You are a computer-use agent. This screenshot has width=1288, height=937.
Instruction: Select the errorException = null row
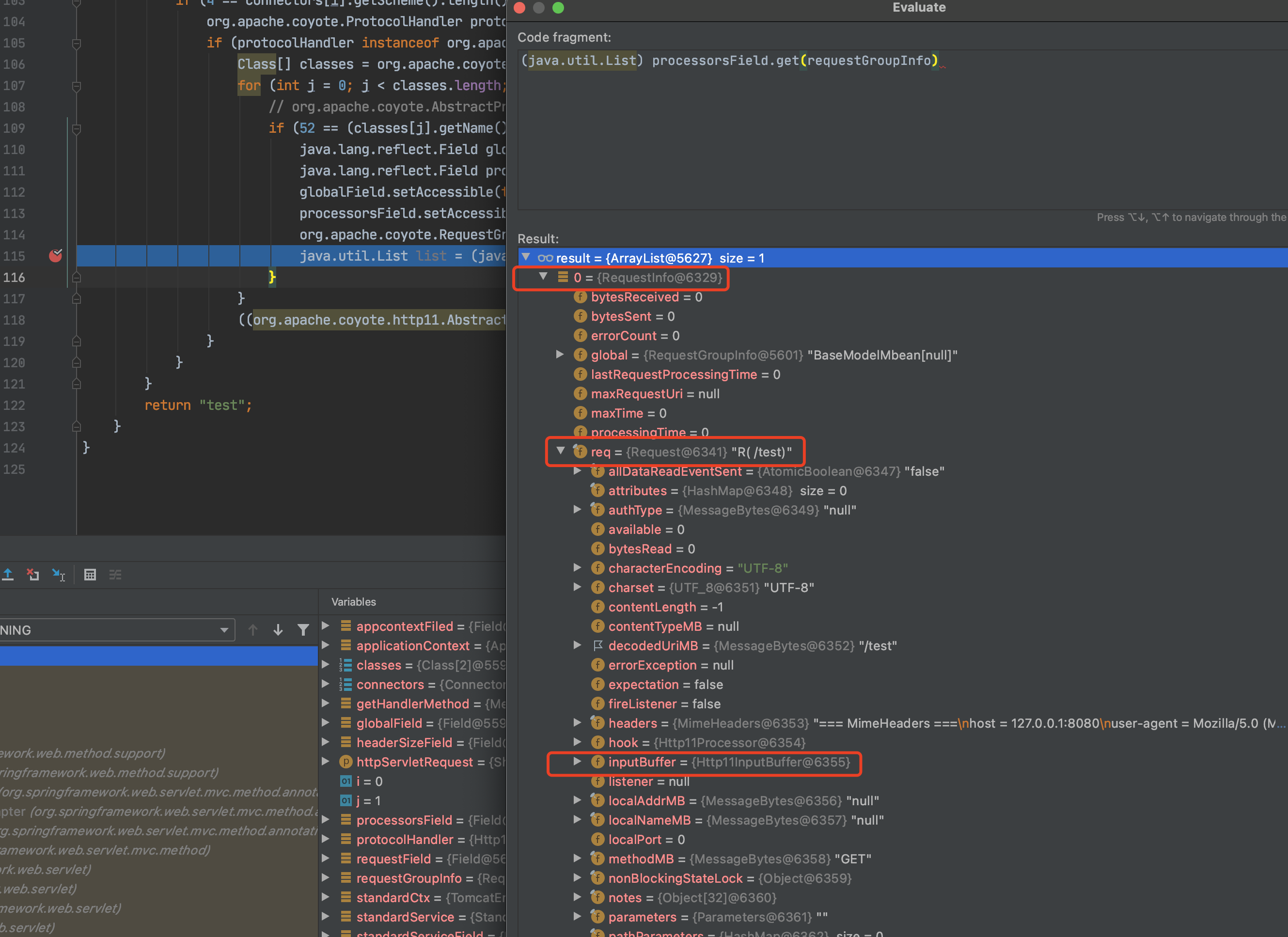pyautogui.click(x=903, y=665)
